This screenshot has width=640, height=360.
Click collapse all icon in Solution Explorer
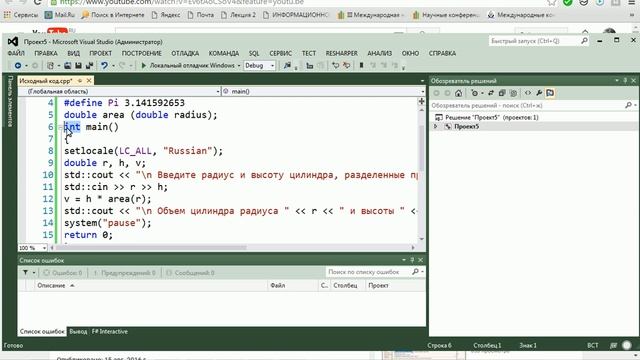point(502,93)
